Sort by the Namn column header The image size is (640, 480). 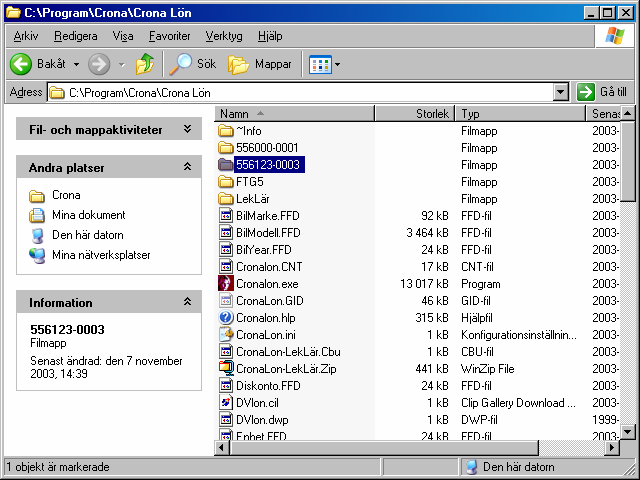point(294,113)
